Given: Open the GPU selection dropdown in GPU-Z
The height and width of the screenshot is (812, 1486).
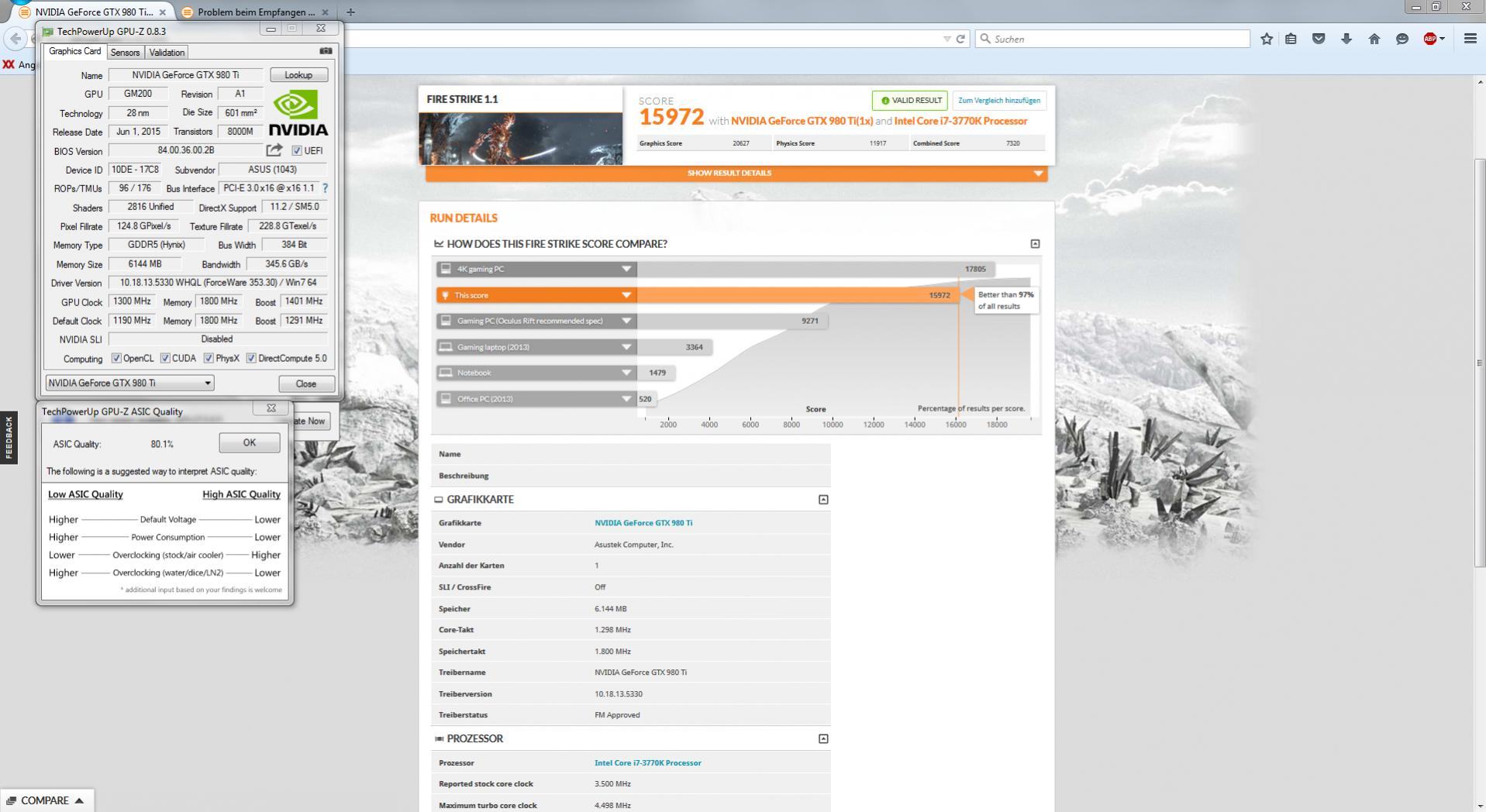Looking at the screenshot, I should [x=130, y=383].
